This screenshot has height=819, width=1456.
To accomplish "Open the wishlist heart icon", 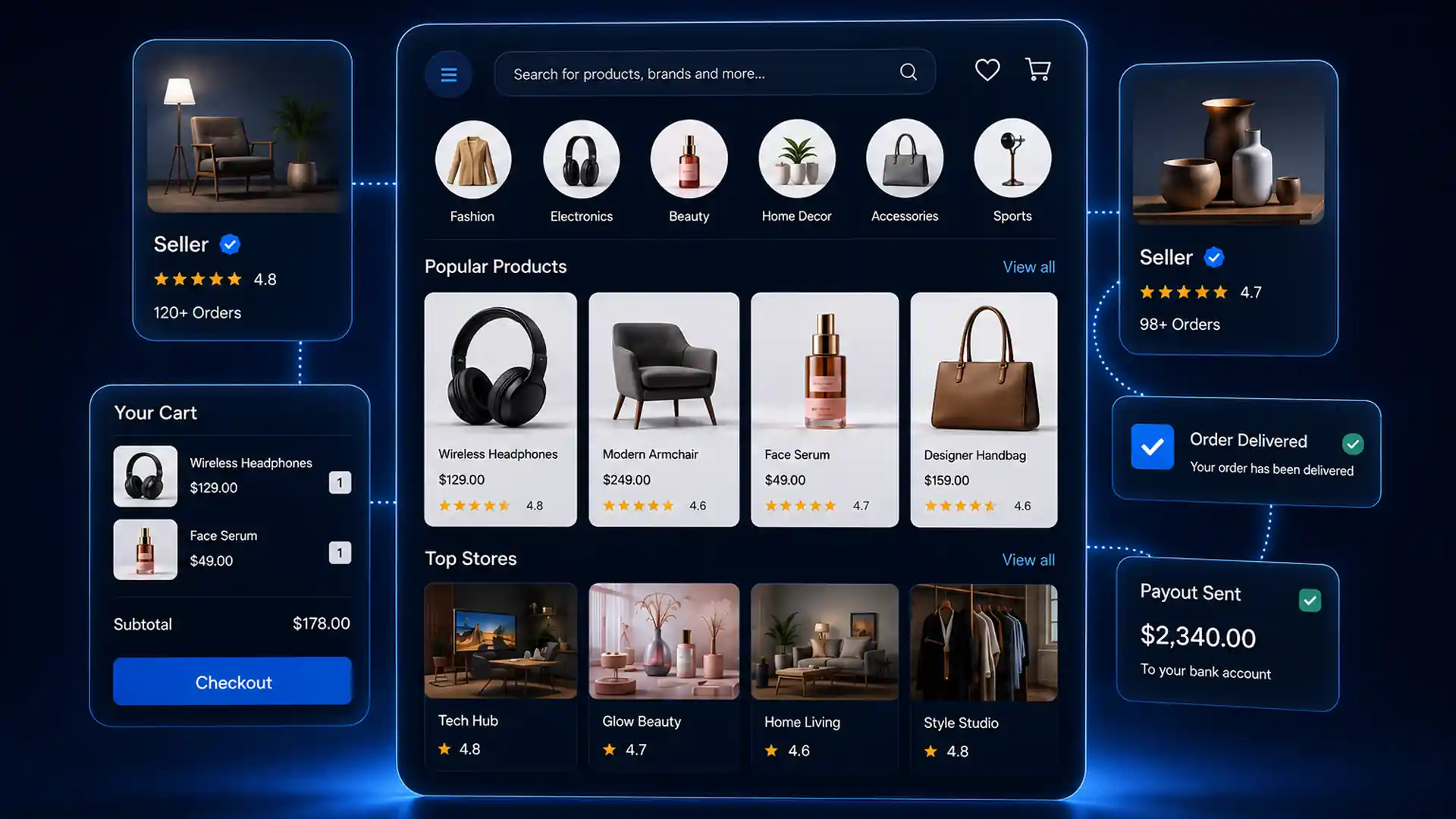I will [x=987, y=70].
